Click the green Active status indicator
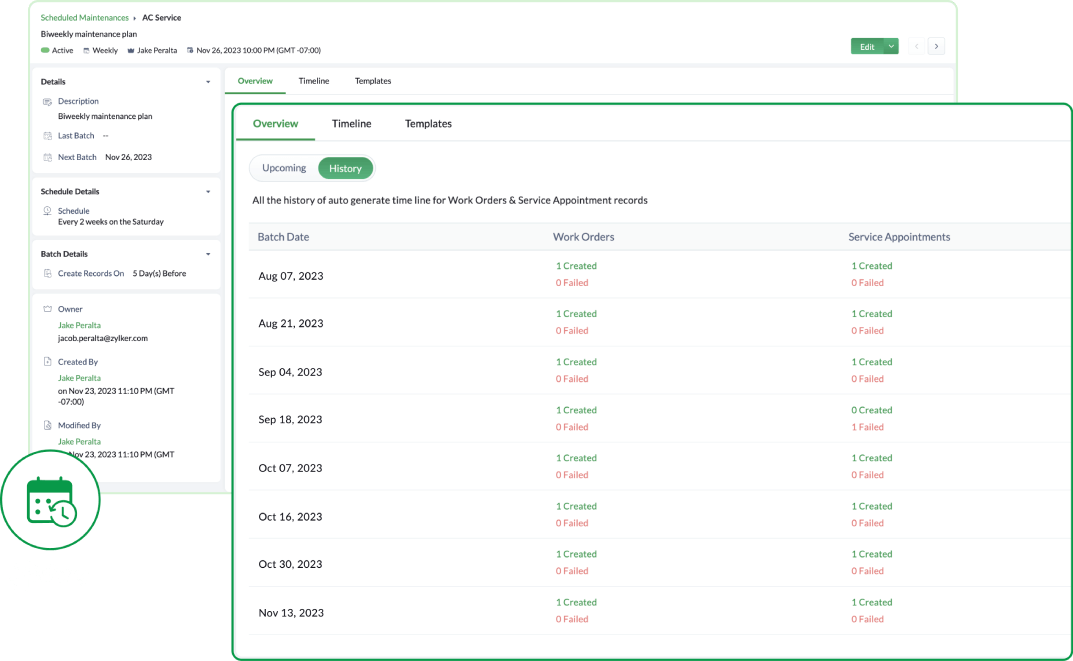 [45, 50]
